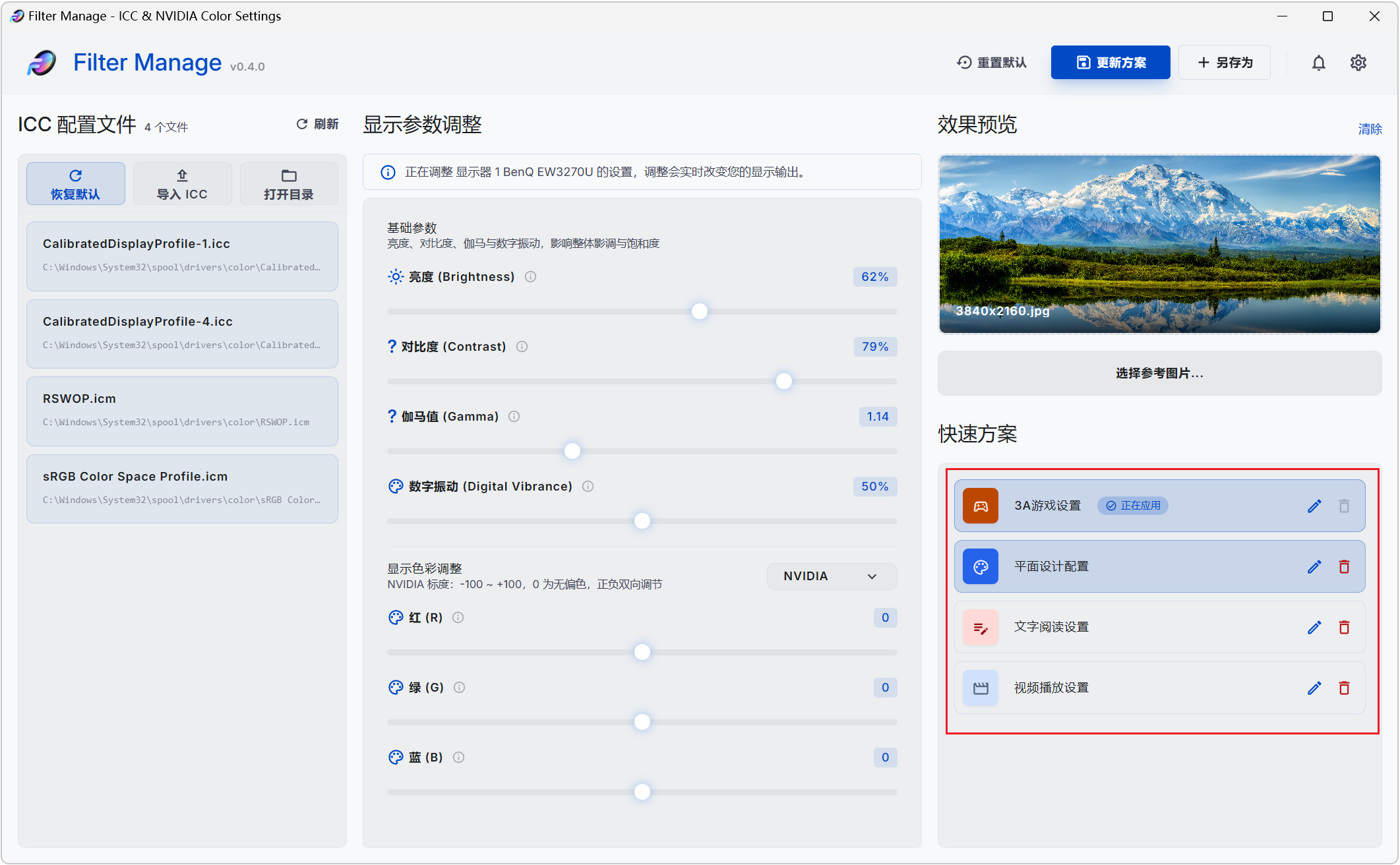Click the 恢复默认 button

point(76,184)
